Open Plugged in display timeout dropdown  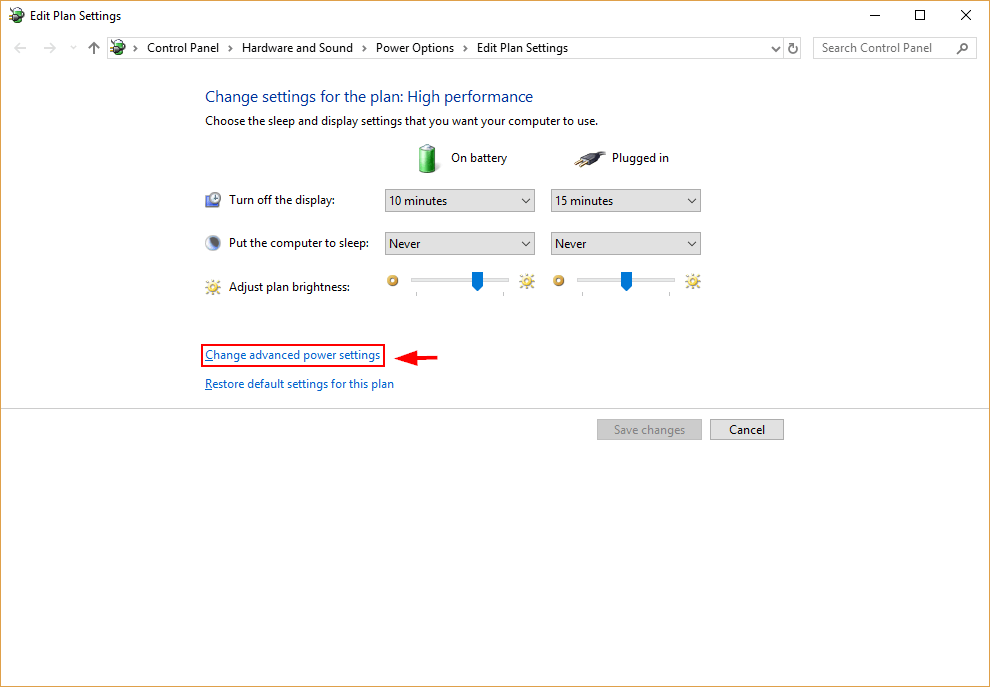tap(626, 201)
